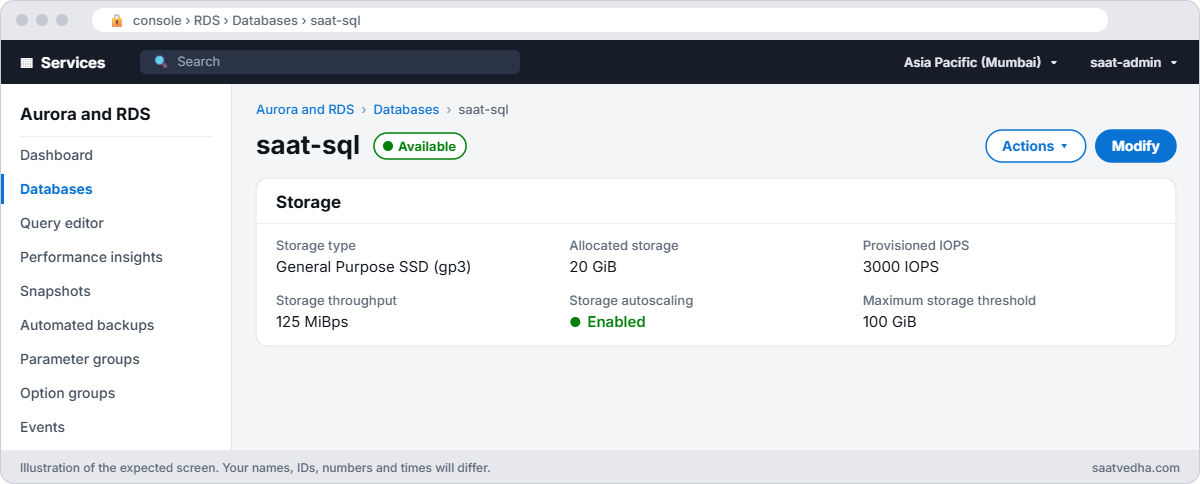The height and width of the screenshot is (484, 1200).
Task: Click the Maximum storage threshold label
Action: point(949,300)
